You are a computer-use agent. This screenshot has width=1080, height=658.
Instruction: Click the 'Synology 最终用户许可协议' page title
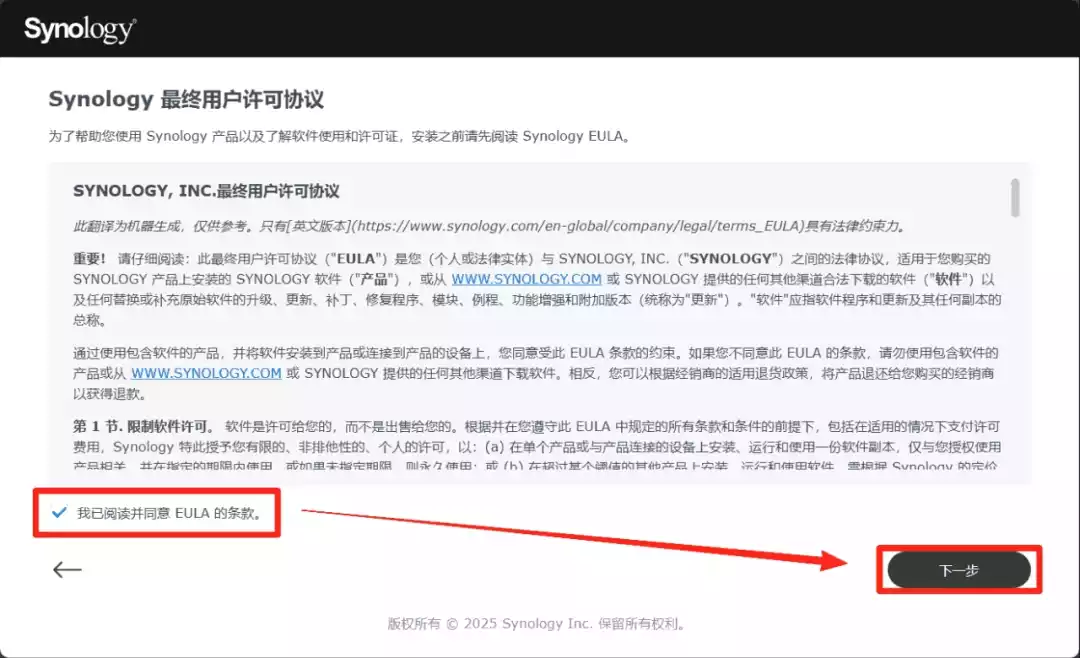tap(186, 100)
